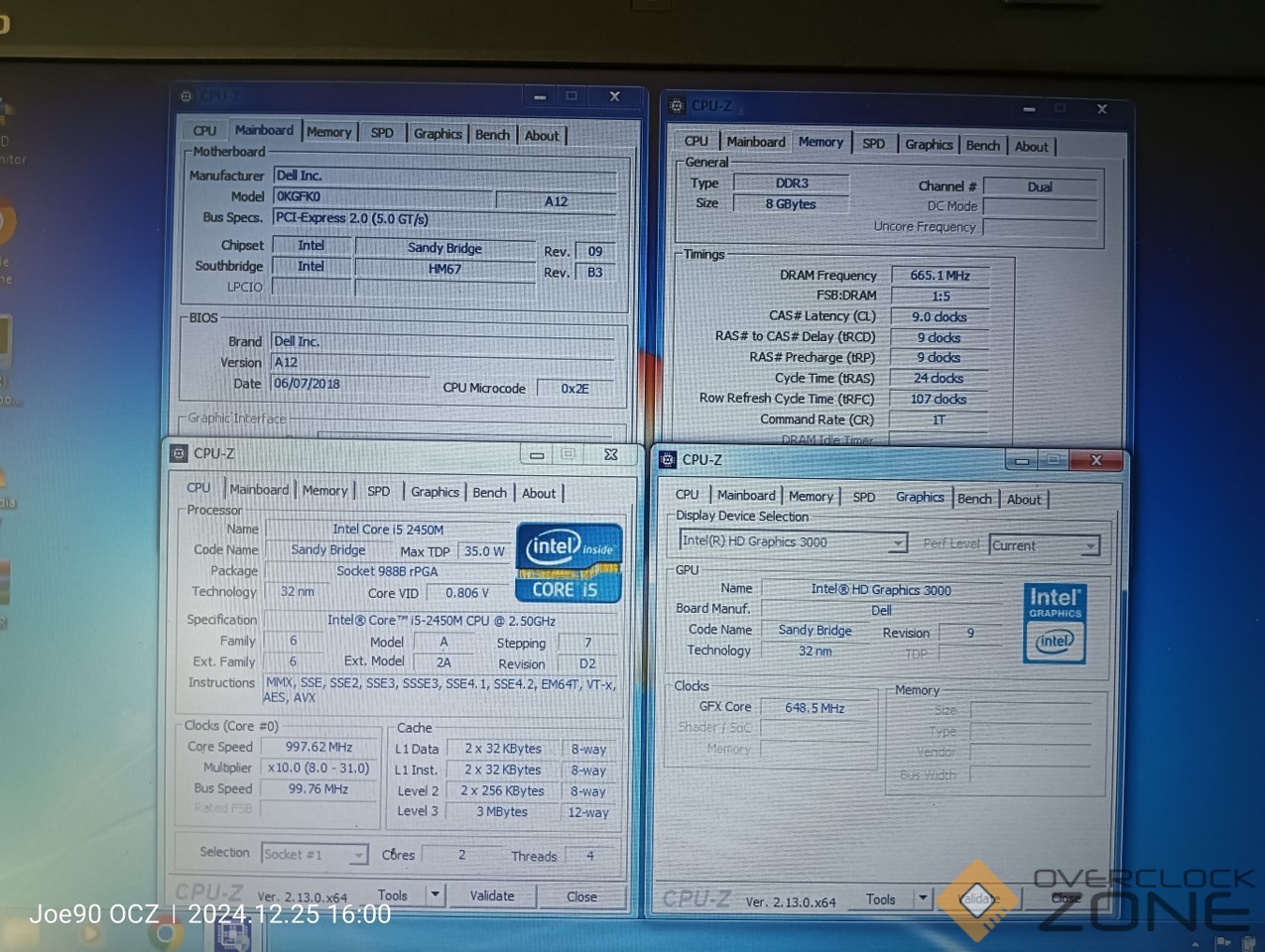Open the Bench tab in the Mainboard window

(492, 134)
